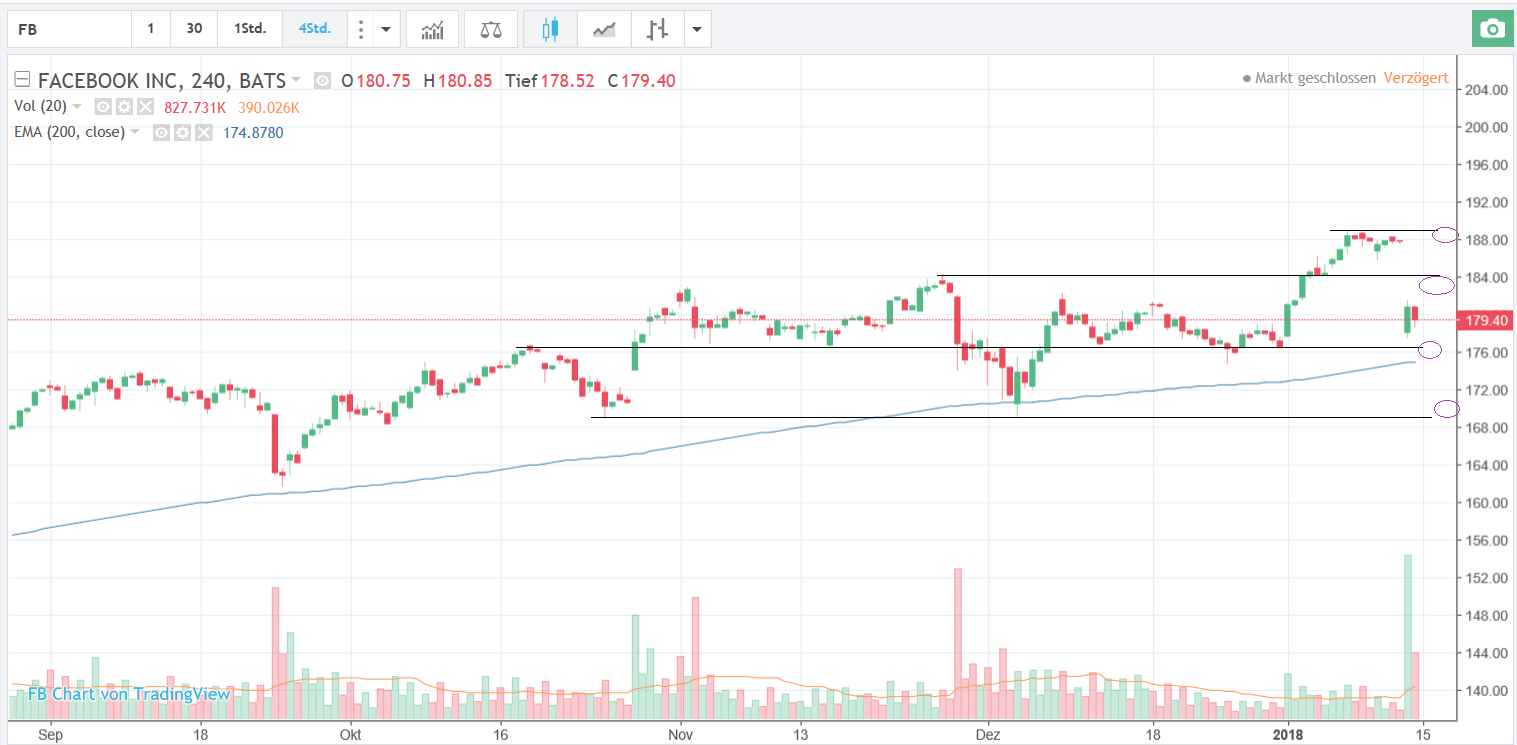This screenshot has height=745, width=1517.
Task: Click the volume value 827.731K
Action: pyautogui.click(x=193, y=107)
